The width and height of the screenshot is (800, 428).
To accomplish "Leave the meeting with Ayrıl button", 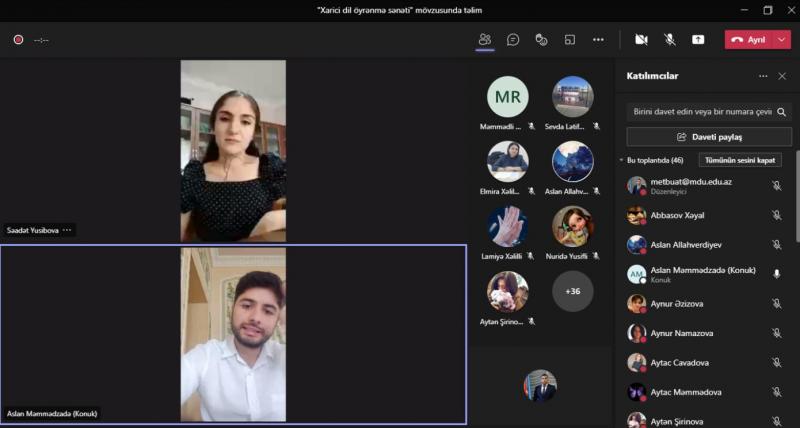I will click(x=750, y=40).
